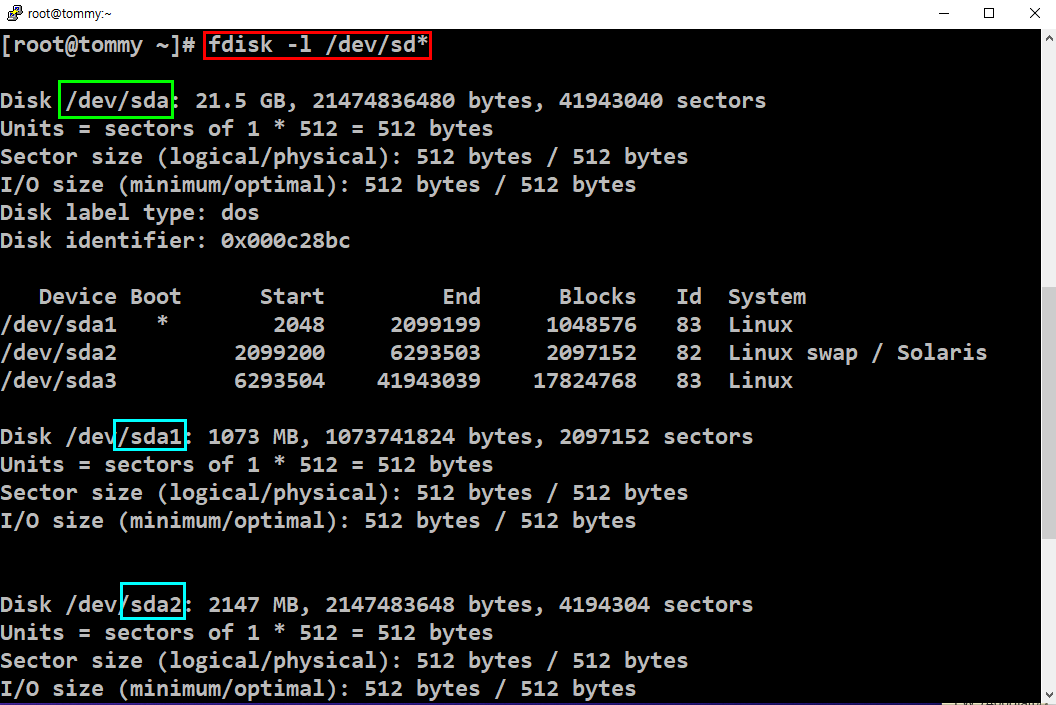Close the root@tommy terminal window
1056x705 pixels.
point(1034,13)
